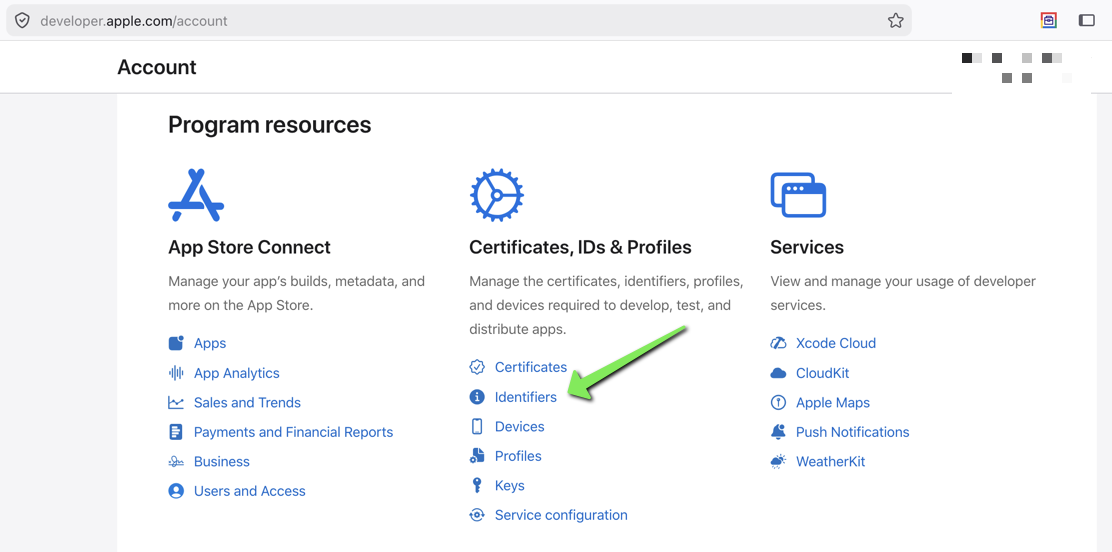The image size is (1112, 552).
Task: Click the Apple Maps compass icon
Action: pos(779,403)
